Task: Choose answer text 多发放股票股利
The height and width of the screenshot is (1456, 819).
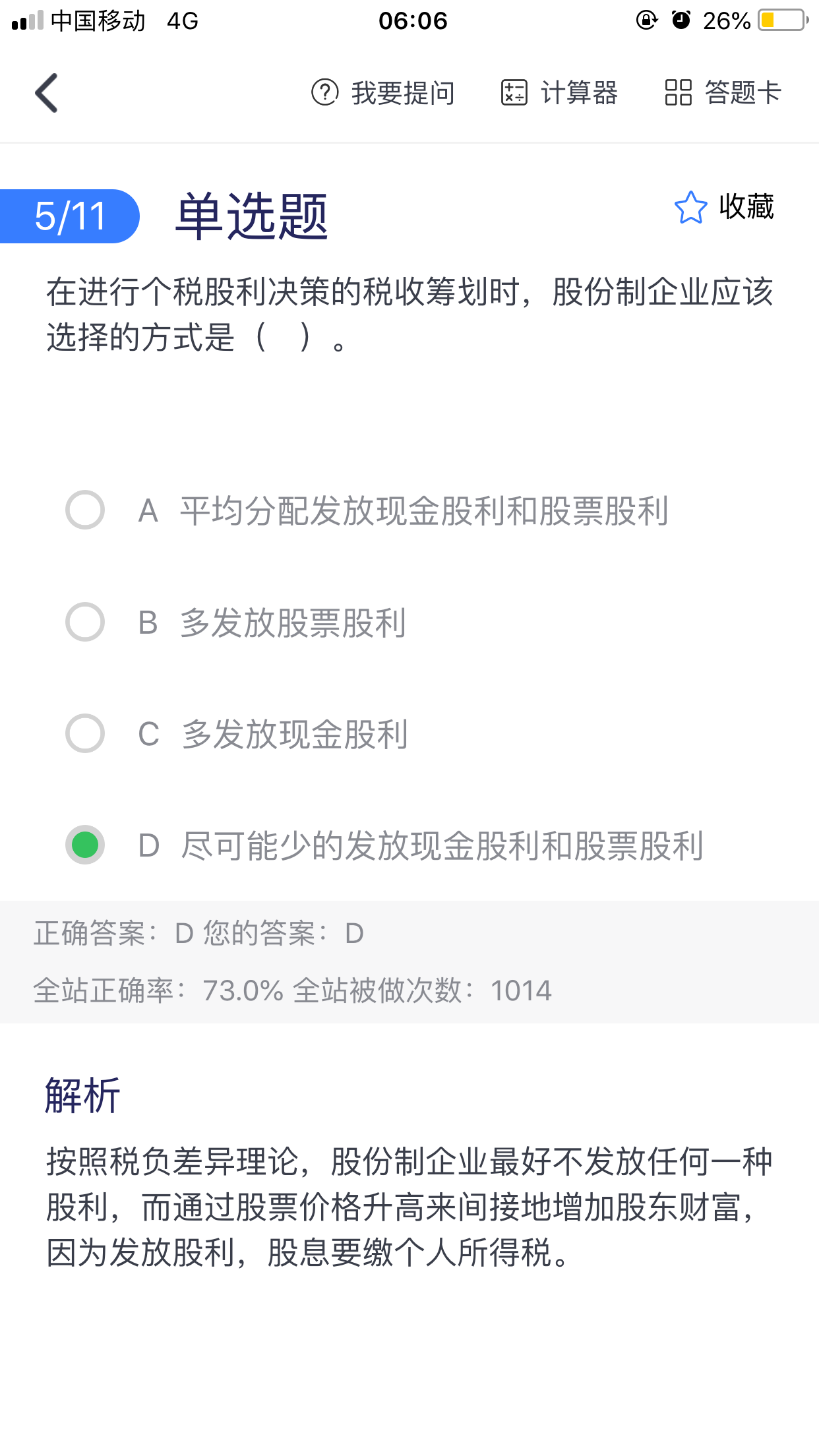Action: (x=293, y=622)
